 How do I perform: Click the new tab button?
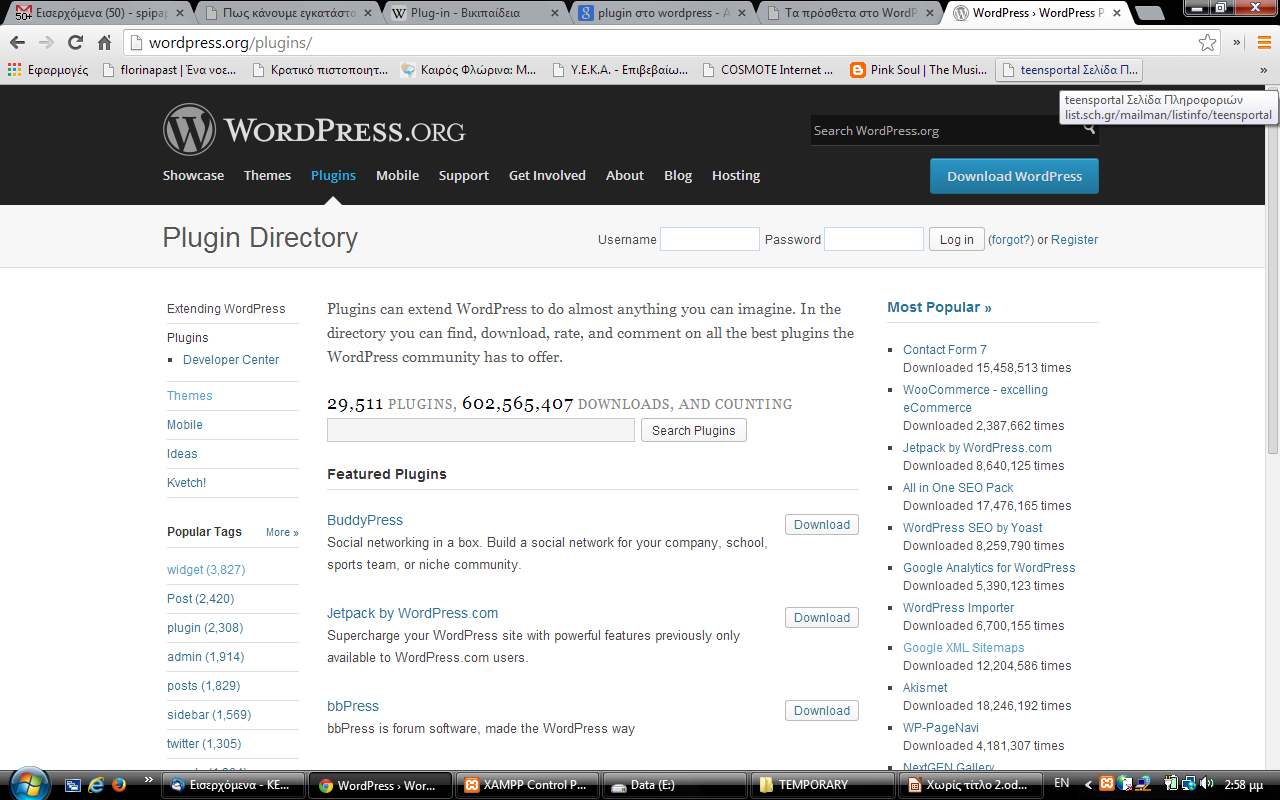(x=1150, y=13)
